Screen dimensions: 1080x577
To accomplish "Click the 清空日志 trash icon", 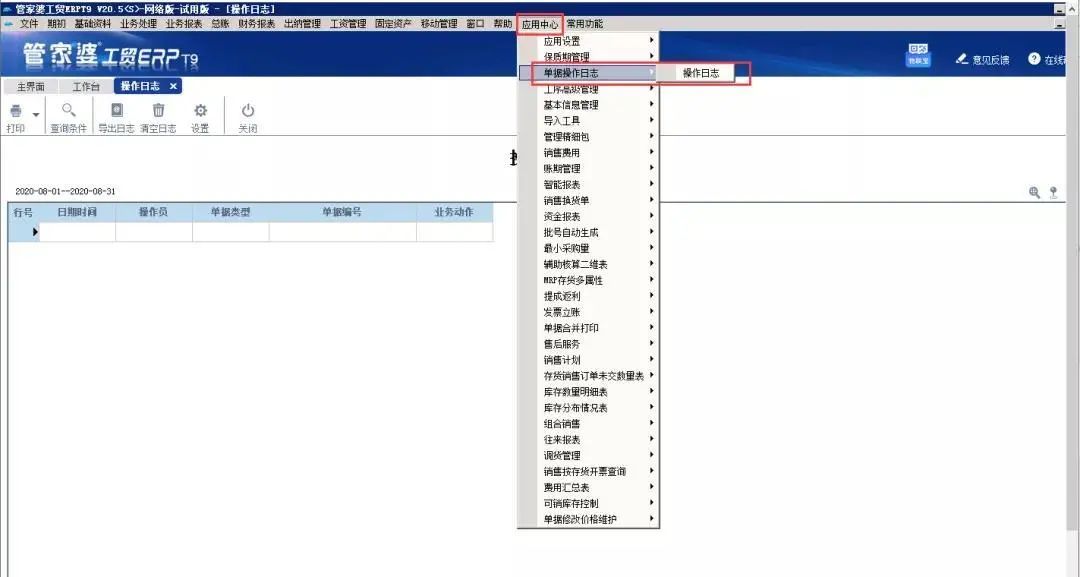I will 158,111.
